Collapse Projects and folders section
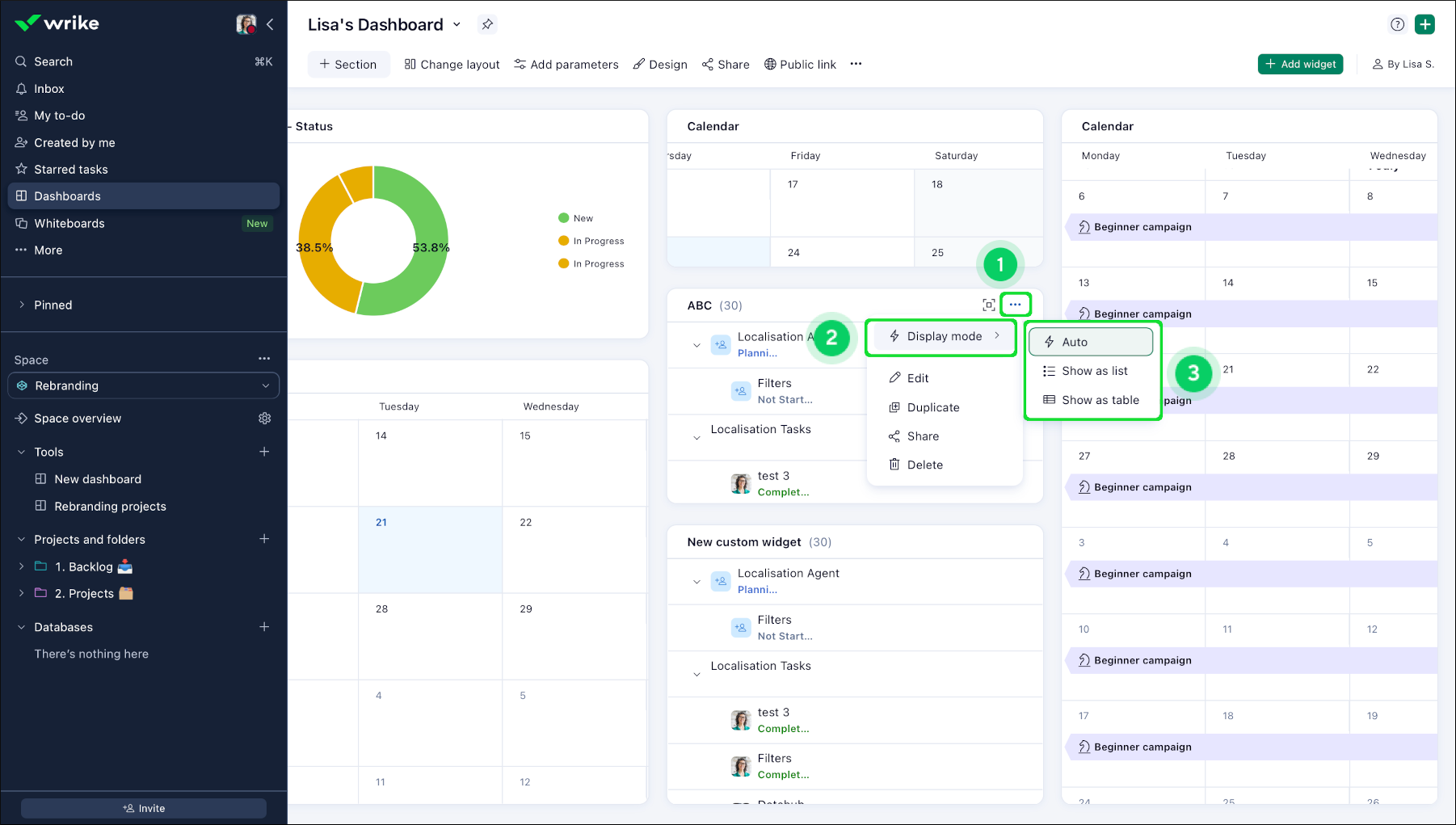 (22, 540)
